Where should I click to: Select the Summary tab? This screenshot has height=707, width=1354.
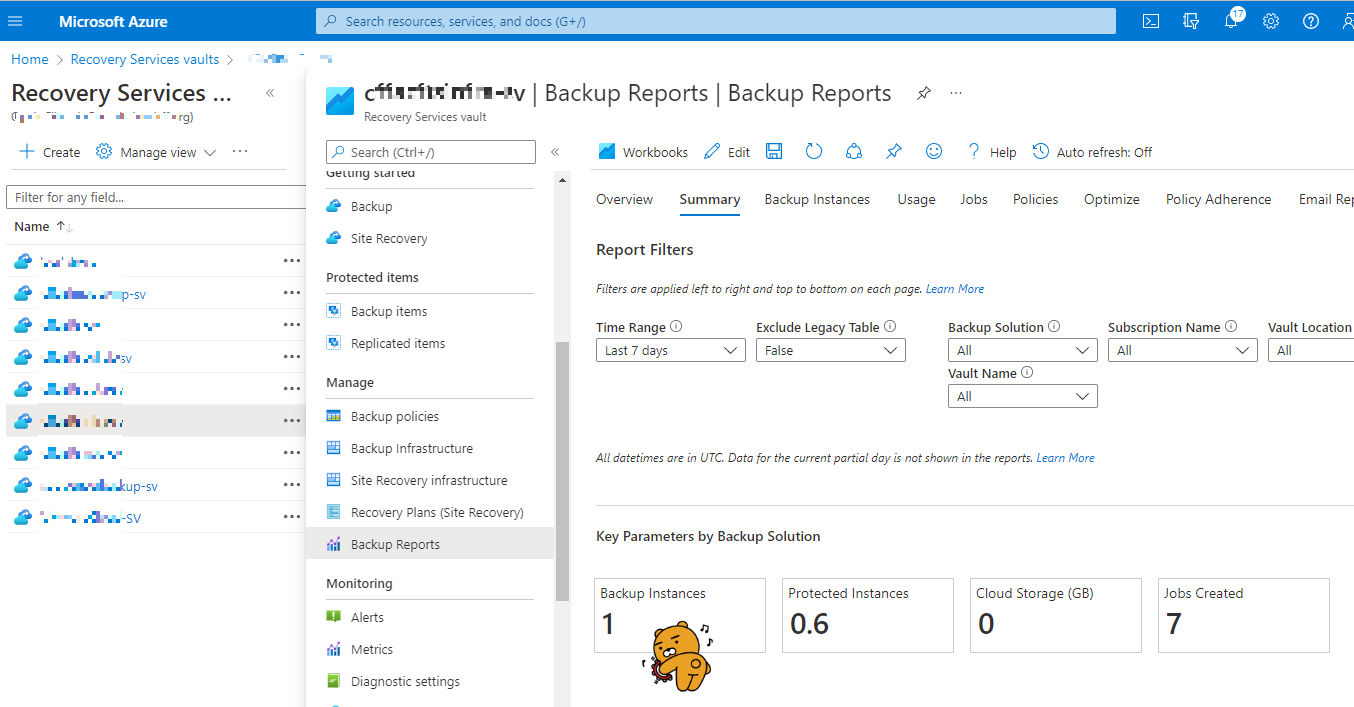pos(710,199)
